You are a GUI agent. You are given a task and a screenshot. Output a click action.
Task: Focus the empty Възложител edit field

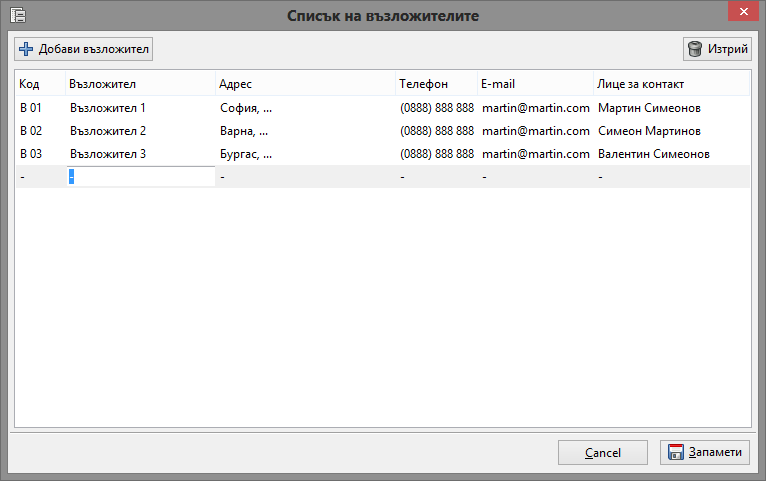pos(141,177)
